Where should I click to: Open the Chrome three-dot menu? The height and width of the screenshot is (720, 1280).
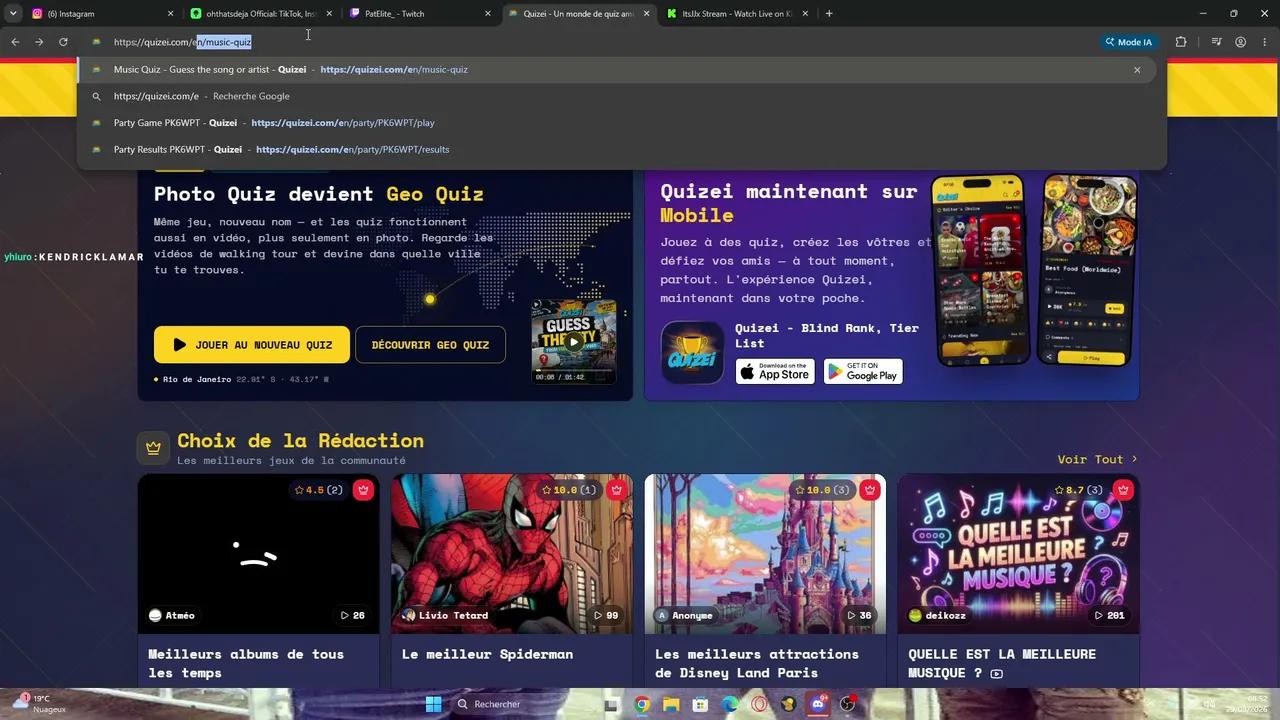click(1264, 42)
